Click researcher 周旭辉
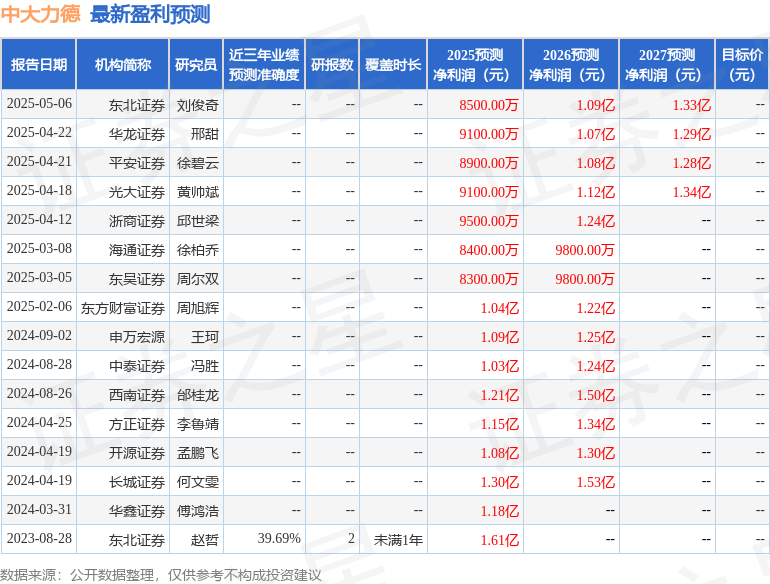 (x=197, y=308)
